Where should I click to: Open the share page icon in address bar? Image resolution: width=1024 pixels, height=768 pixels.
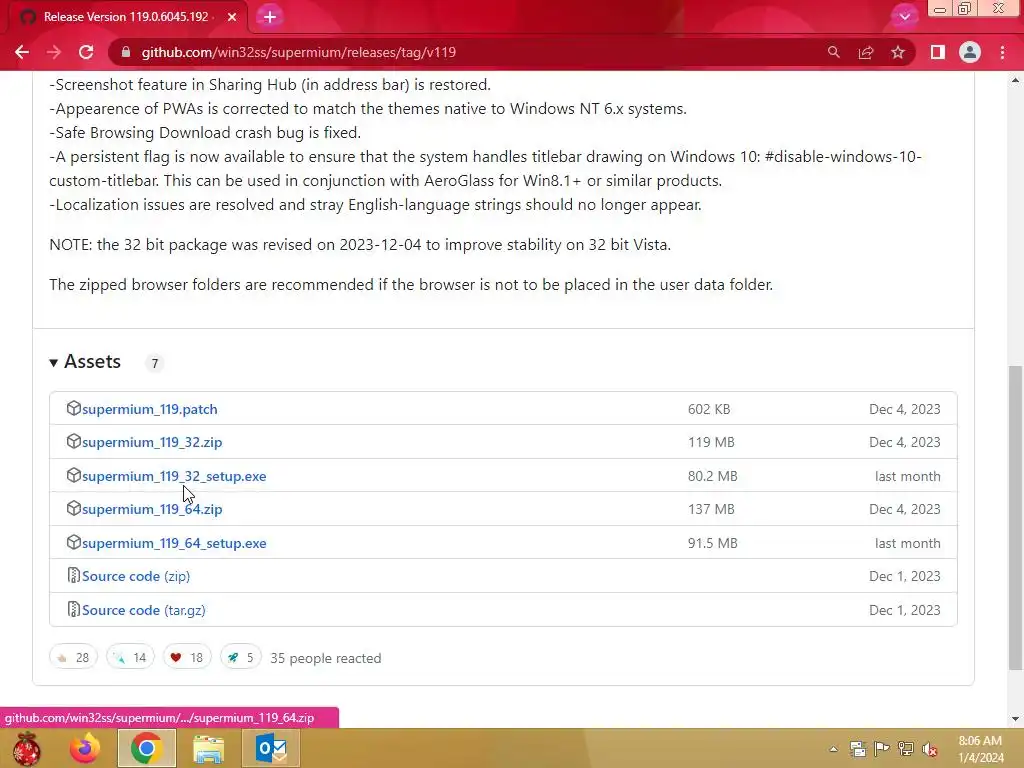[x=866, y=52]
